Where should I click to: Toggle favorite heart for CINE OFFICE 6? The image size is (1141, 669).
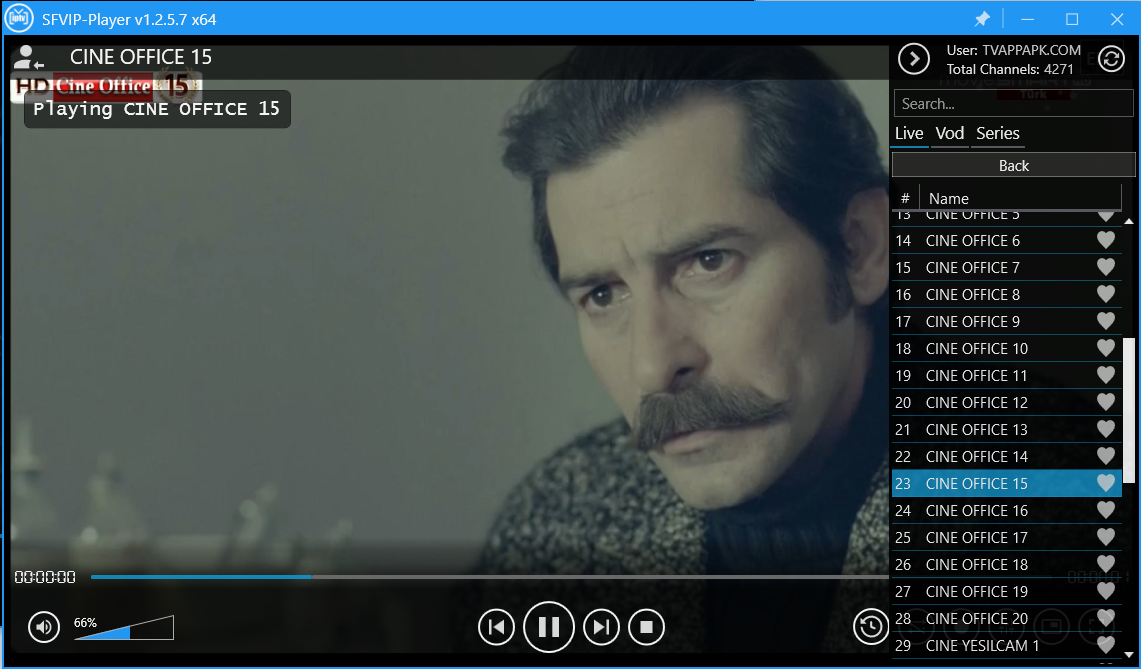[x=1105, y=240]
